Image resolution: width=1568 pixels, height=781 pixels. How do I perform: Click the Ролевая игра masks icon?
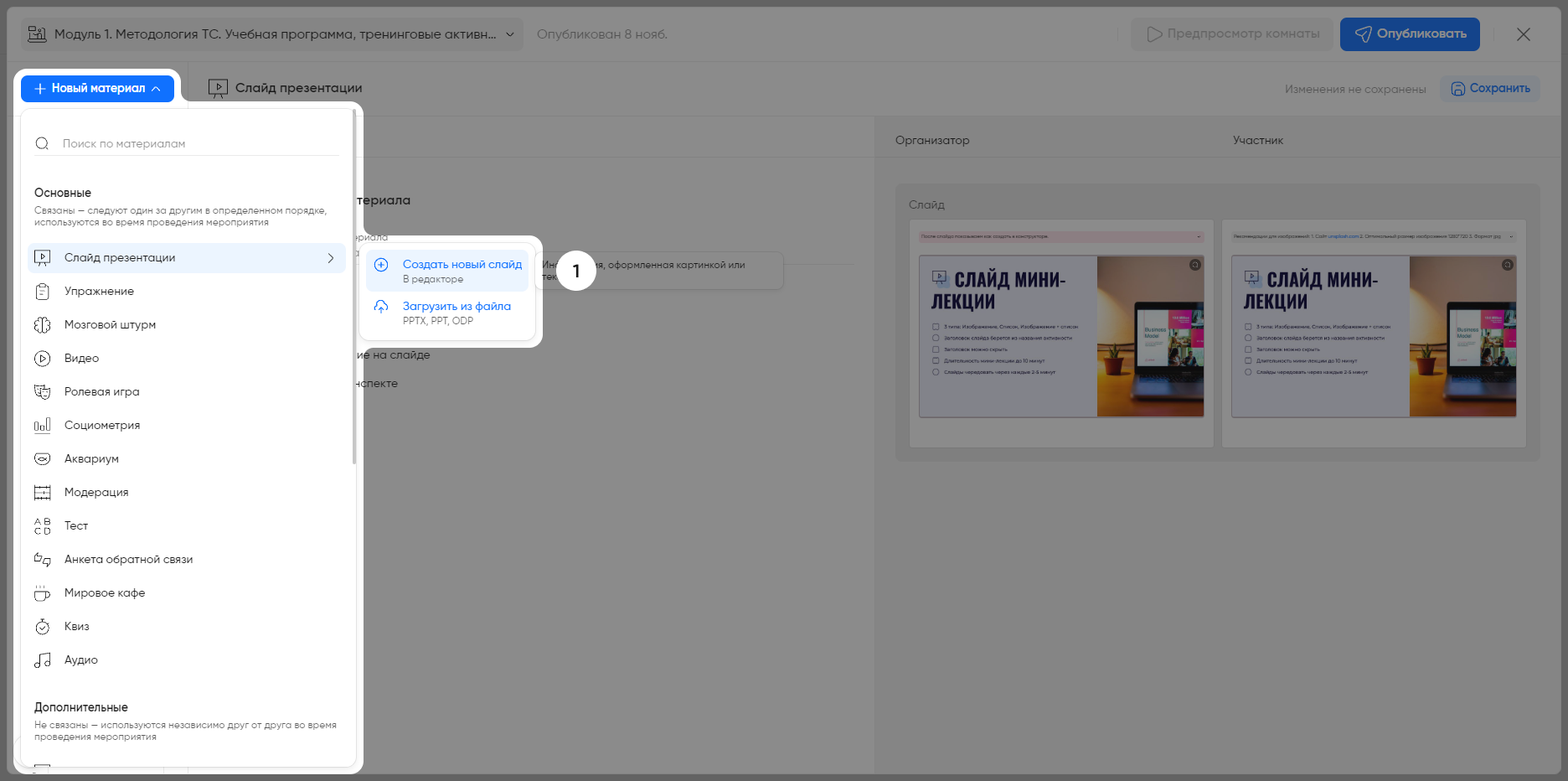tap(43, 392)
